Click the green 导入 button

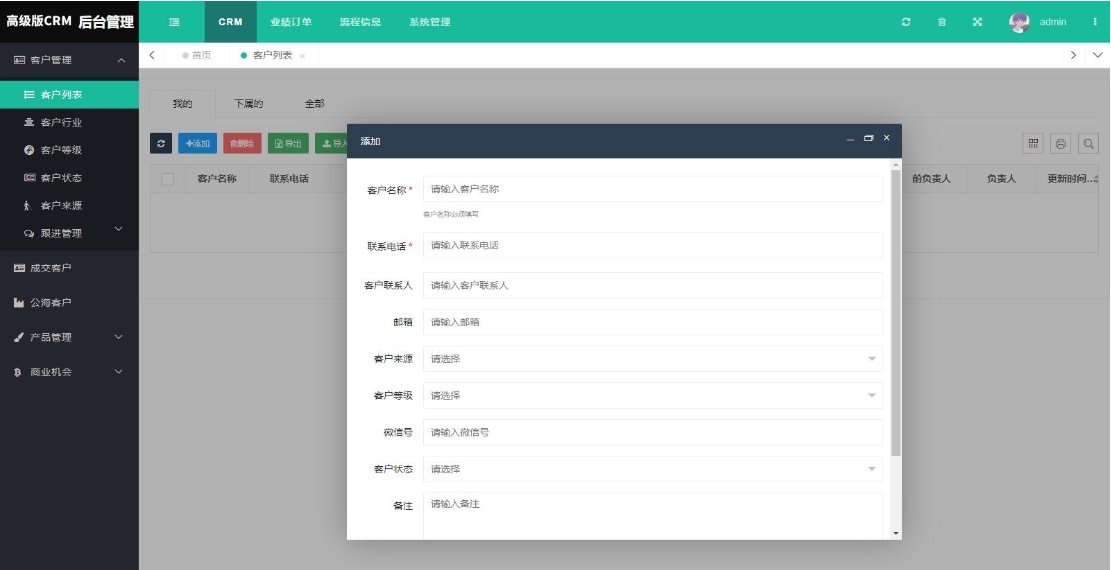(x=332, y=143)
